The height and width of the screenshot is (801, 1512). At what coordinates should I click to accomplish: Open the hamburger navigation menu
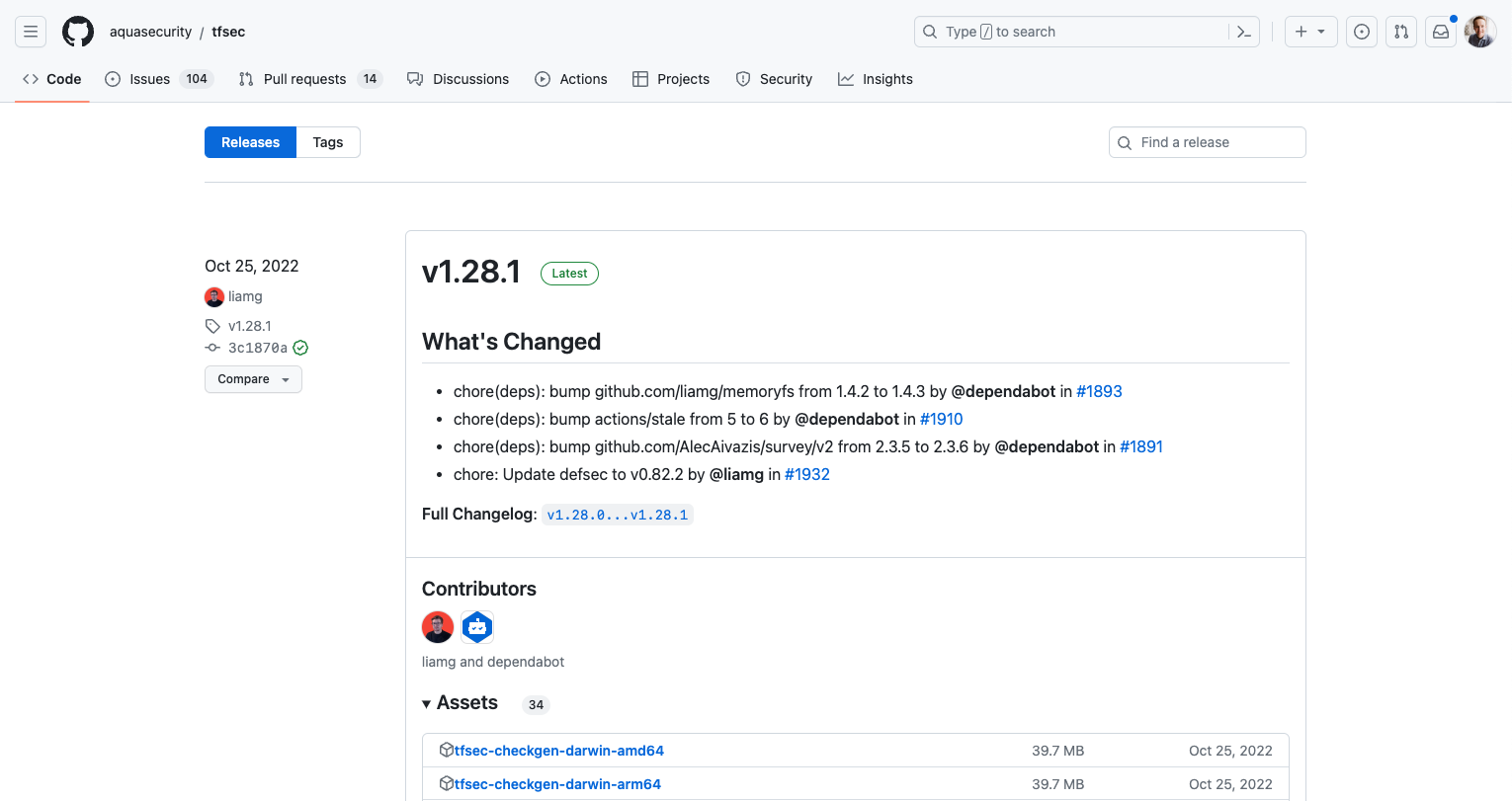31,31
